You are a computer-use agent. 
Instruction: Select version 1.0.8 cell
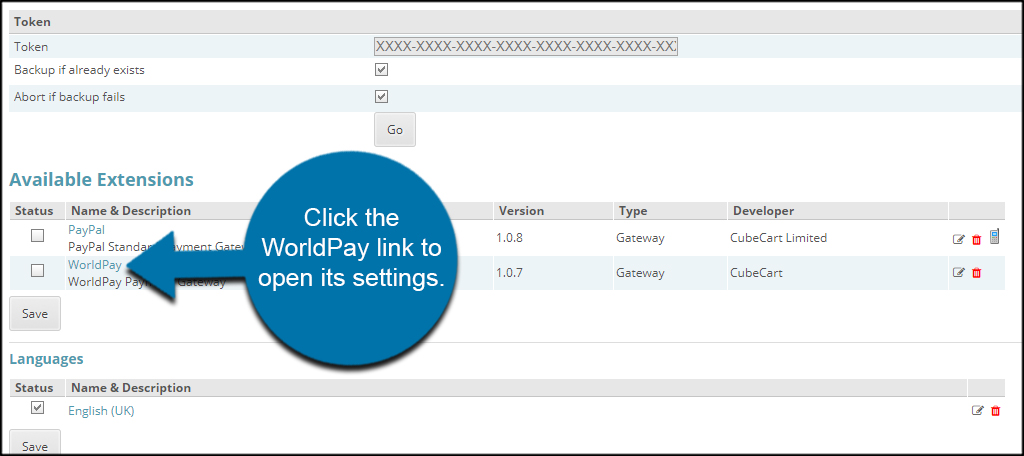click(x=511, y=238)
